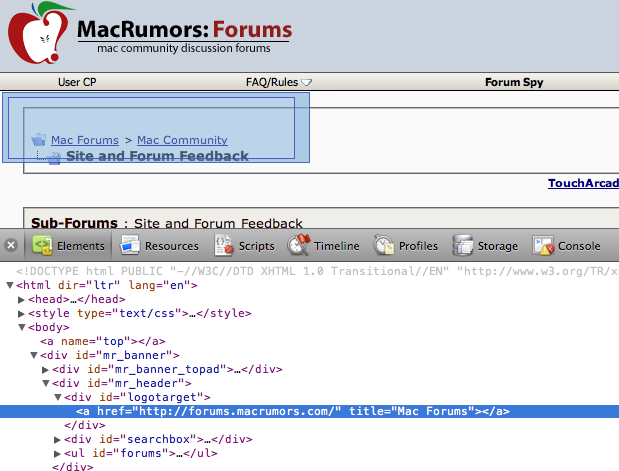Viewport: 619px width, 471px height.
Task: Close the Web Inspector panel
Action: pyautogui.click(x=11, y=246)
